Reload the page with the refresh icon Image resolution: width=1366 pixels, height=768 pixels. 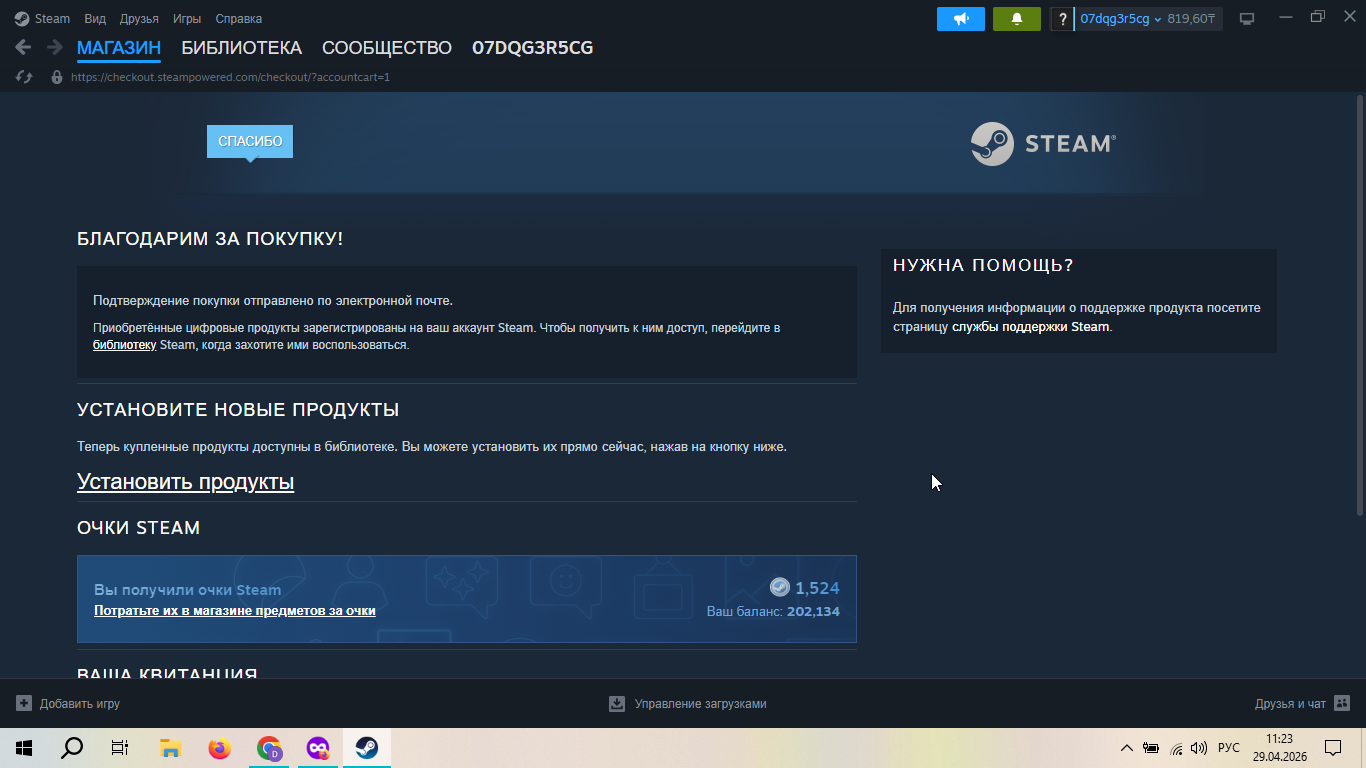[25, 77]
